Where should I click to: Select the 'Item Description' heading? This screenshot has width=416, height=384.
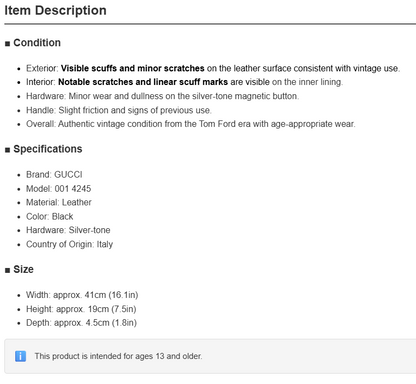coord(55,10)
